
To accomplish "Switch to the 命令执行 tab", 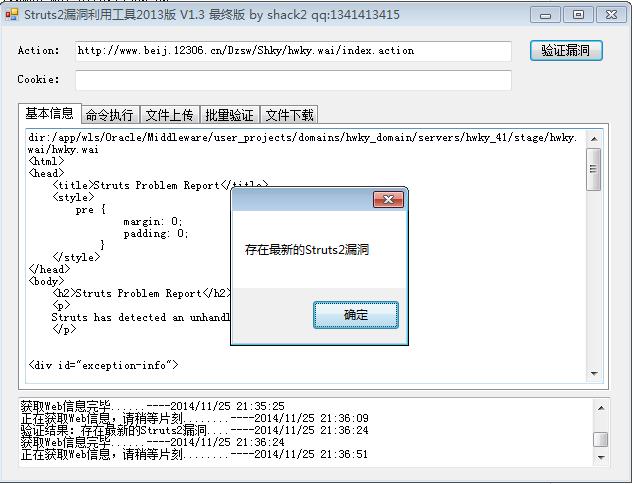I will coord(110,115).
